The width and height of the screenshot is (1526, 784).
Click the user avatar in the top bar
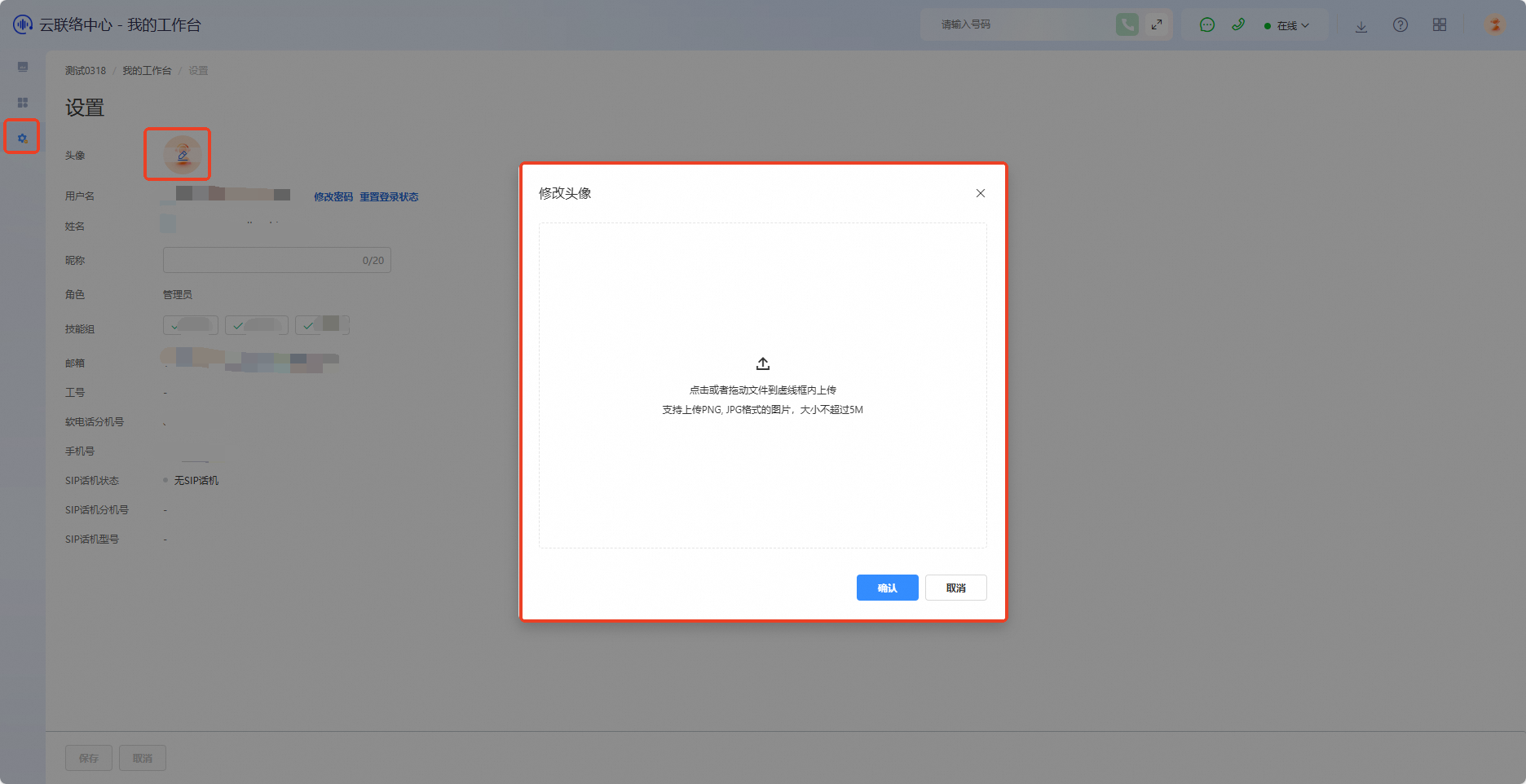(1495, 25)
